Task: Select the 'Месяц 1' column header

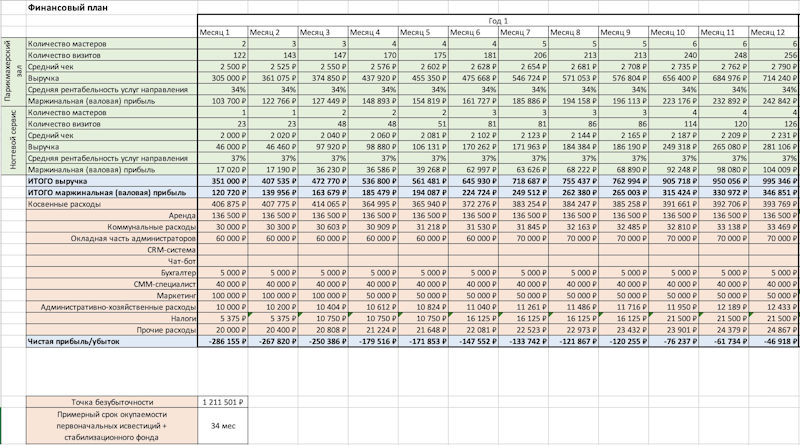Action: point(222,32)
